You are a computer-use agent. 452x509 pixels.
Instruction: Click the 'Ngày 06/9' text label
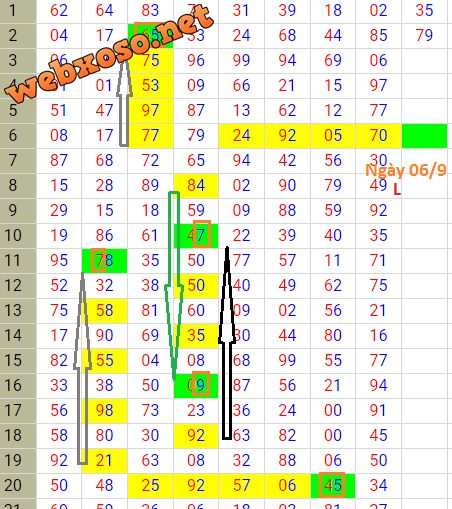click(406, 170)
